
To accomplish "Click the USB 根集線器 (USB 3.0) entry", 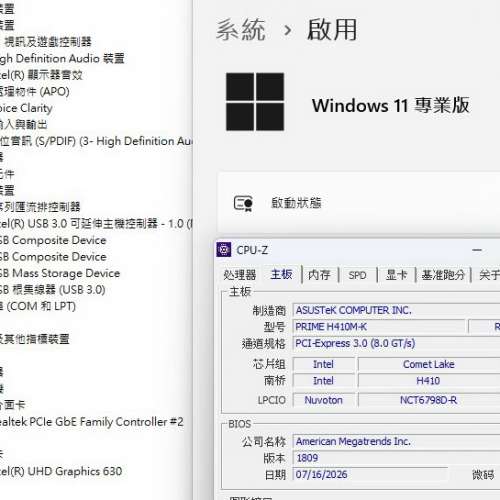I will (53, 290).
